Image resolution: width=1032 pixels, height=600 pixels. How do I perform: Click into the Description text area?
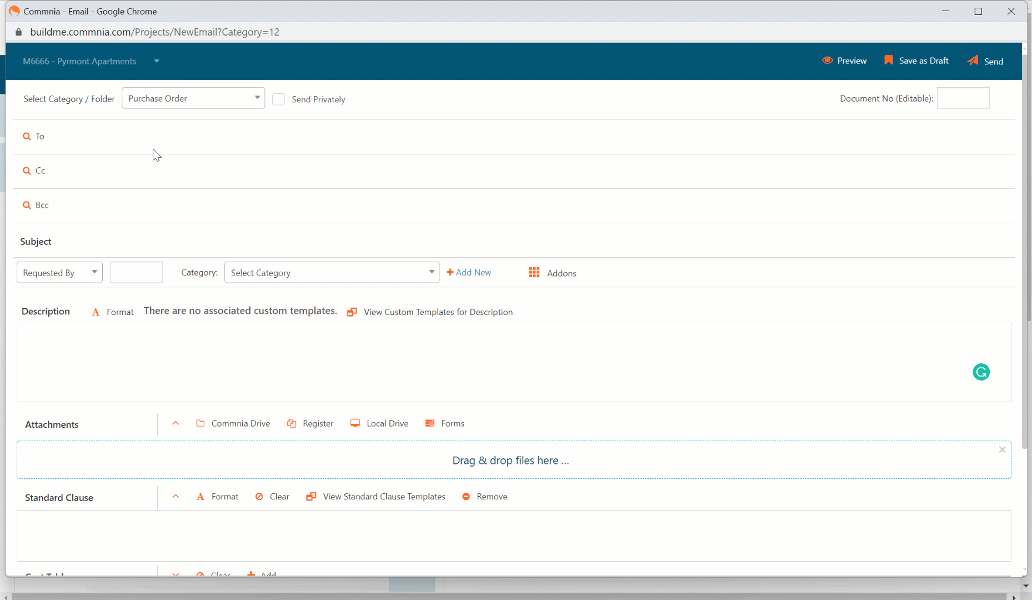pyautogui.click(x=513, y=361)
